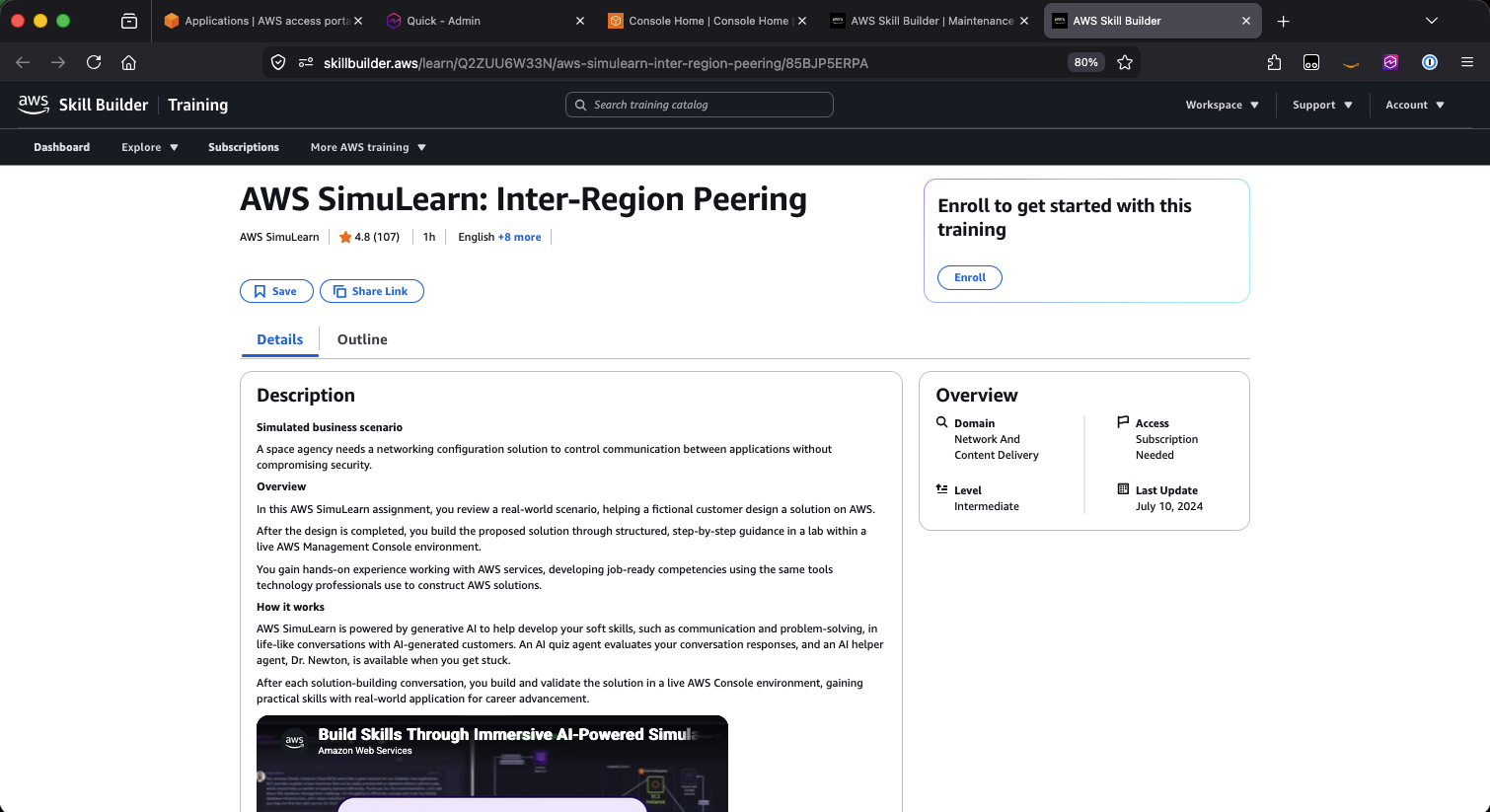
Task: Click the search magnifier icon in catalog field
Action: tap(580, 105)
